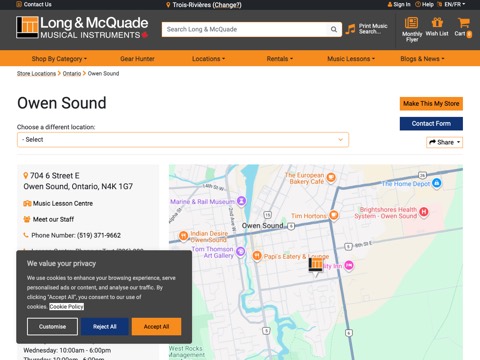Screen dimensions: 480x360
Task: Click the Long & McQuade logo
Action: click(82, 27)
